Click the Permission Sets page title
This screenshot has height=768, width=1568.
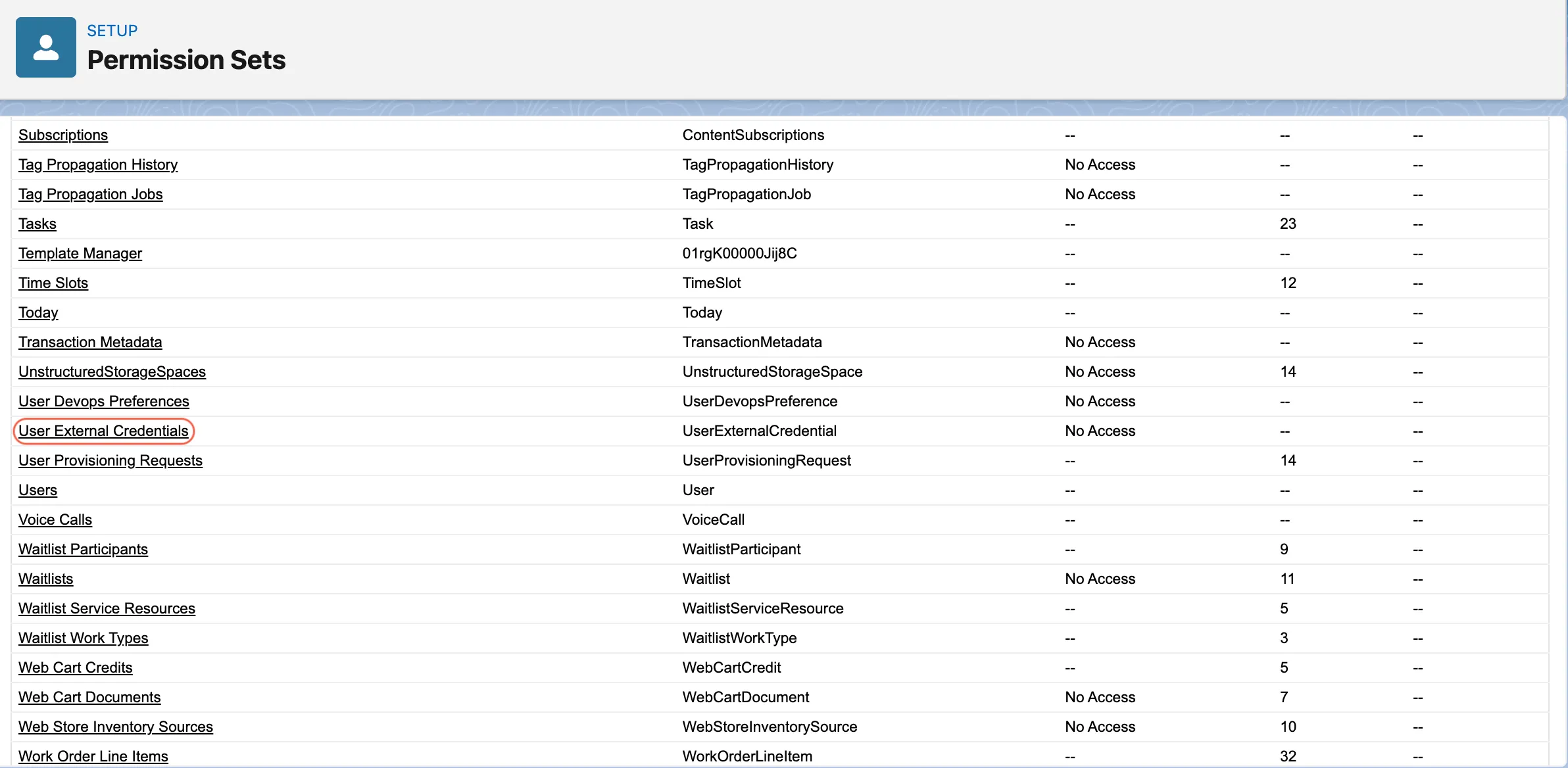point(186,60)
